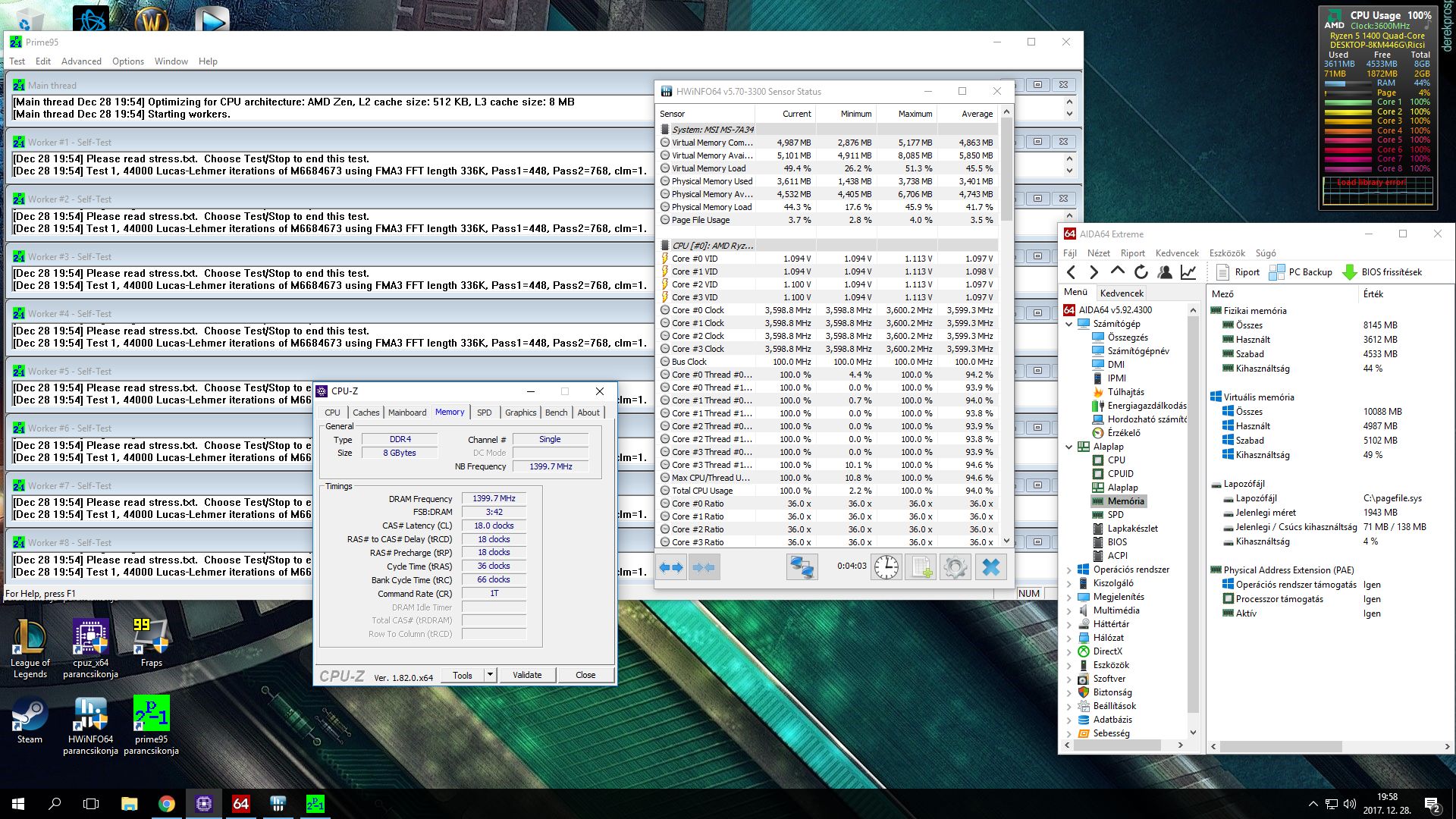Click HWiNFO log file icon
The height and width of the screenshot is (819, 1456).
click(921, 567)
